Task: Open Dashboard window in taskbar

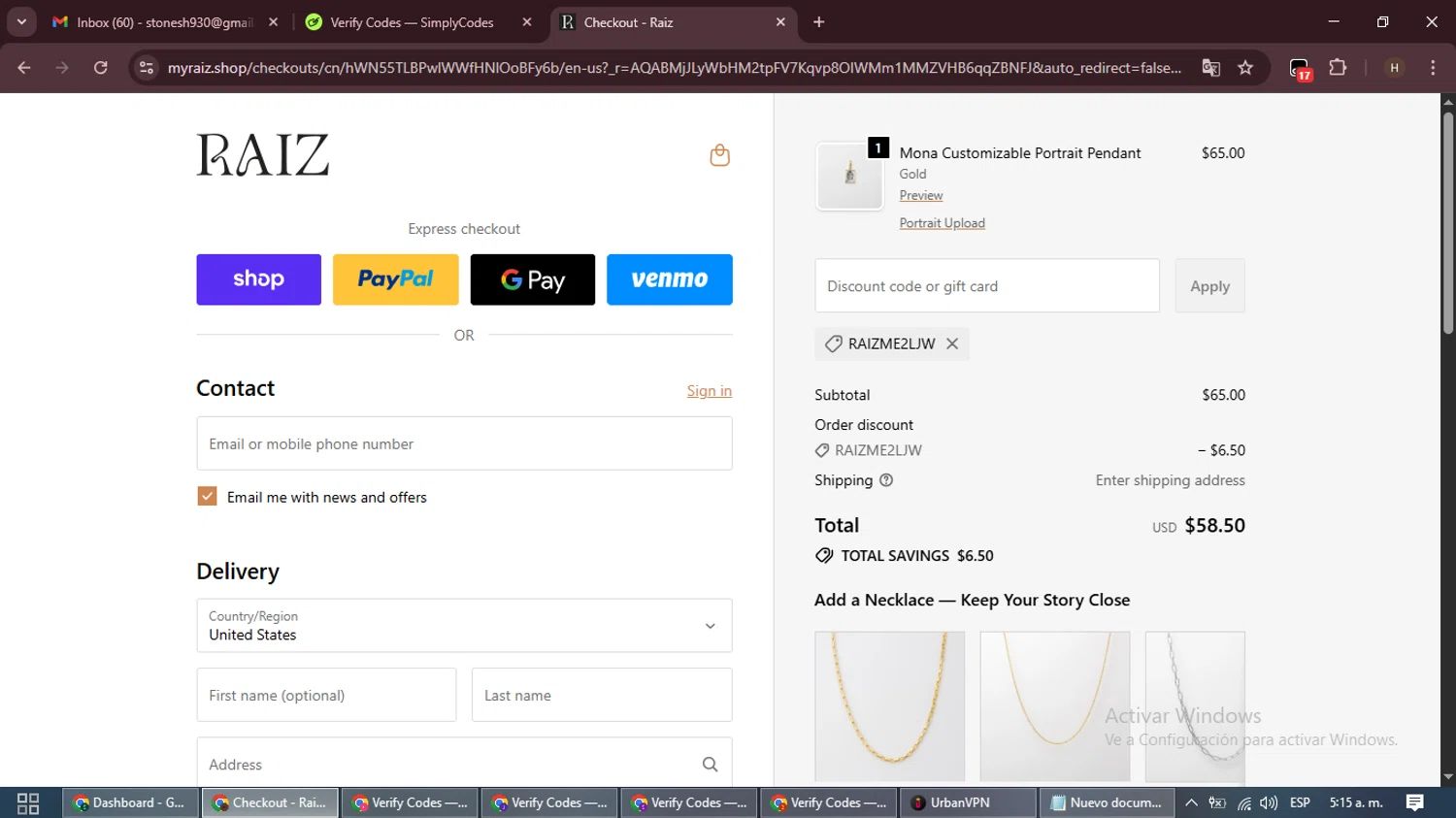Action: [x=130, y=802]
